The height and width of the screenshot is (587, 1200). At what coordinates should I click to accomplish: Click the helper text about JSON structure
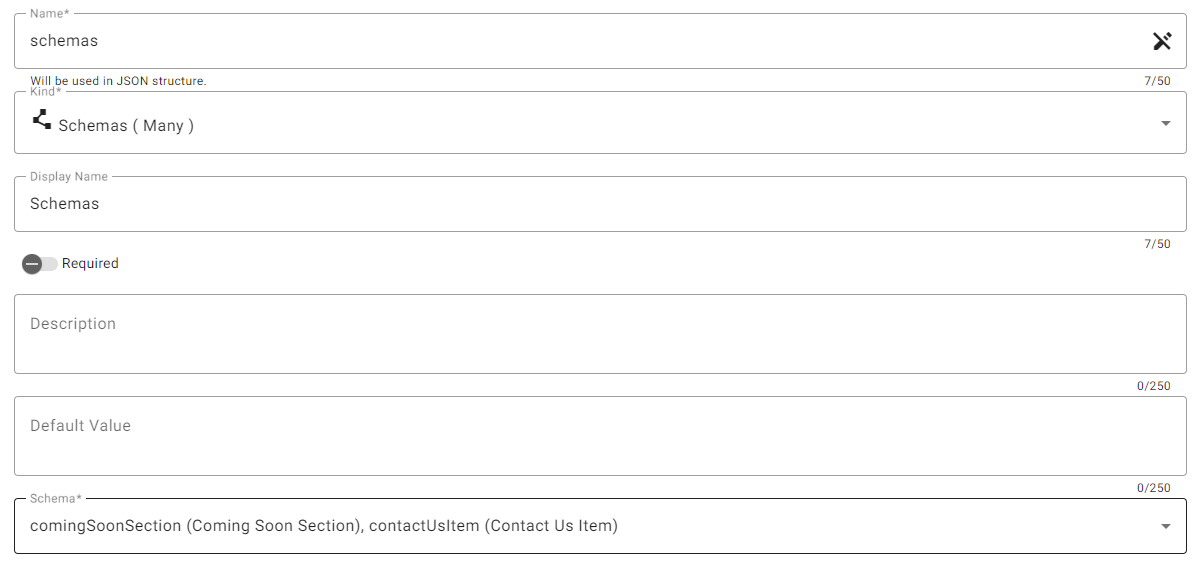118,81
